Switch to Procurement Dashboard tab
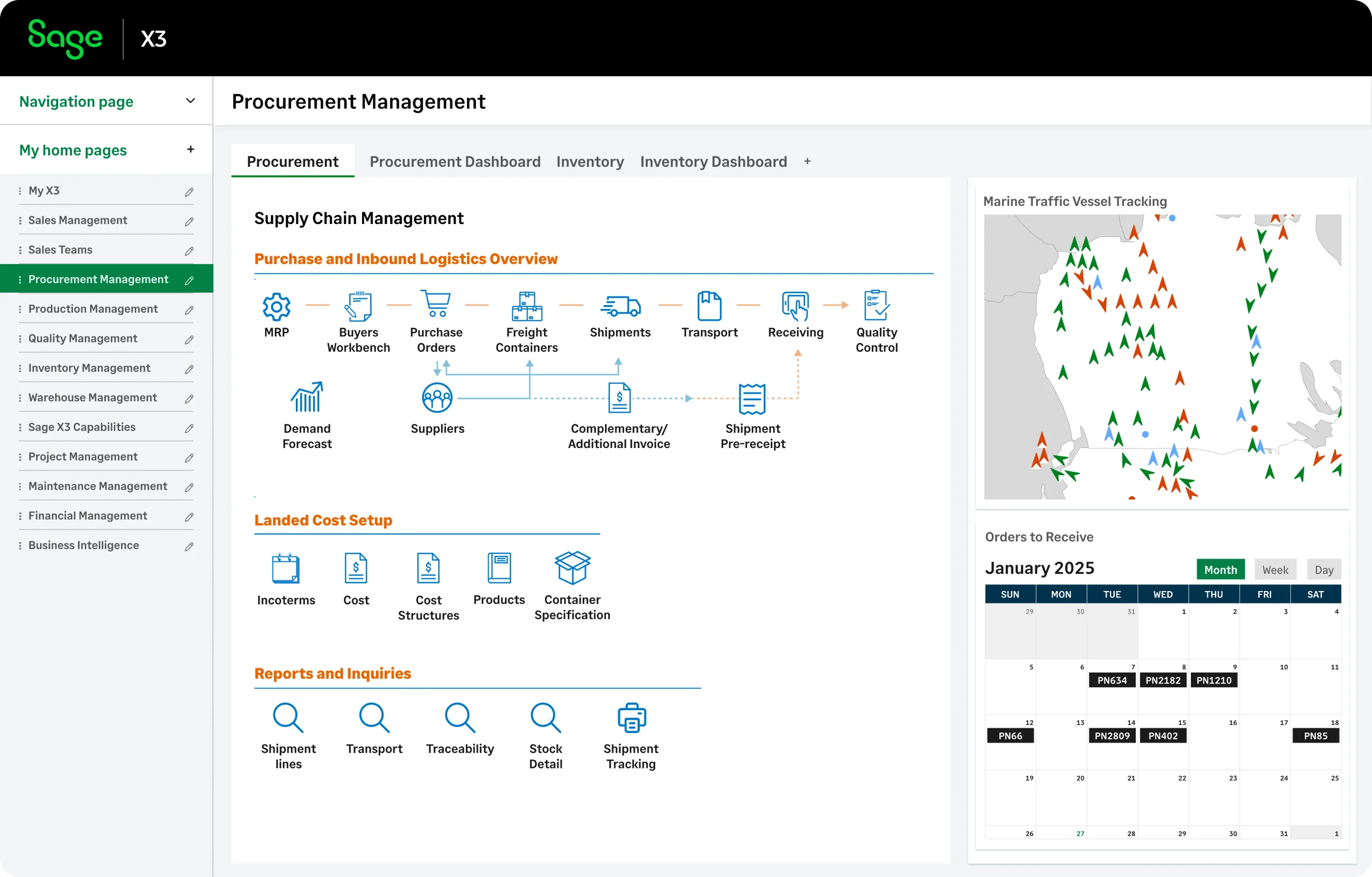 pos(455,162)
